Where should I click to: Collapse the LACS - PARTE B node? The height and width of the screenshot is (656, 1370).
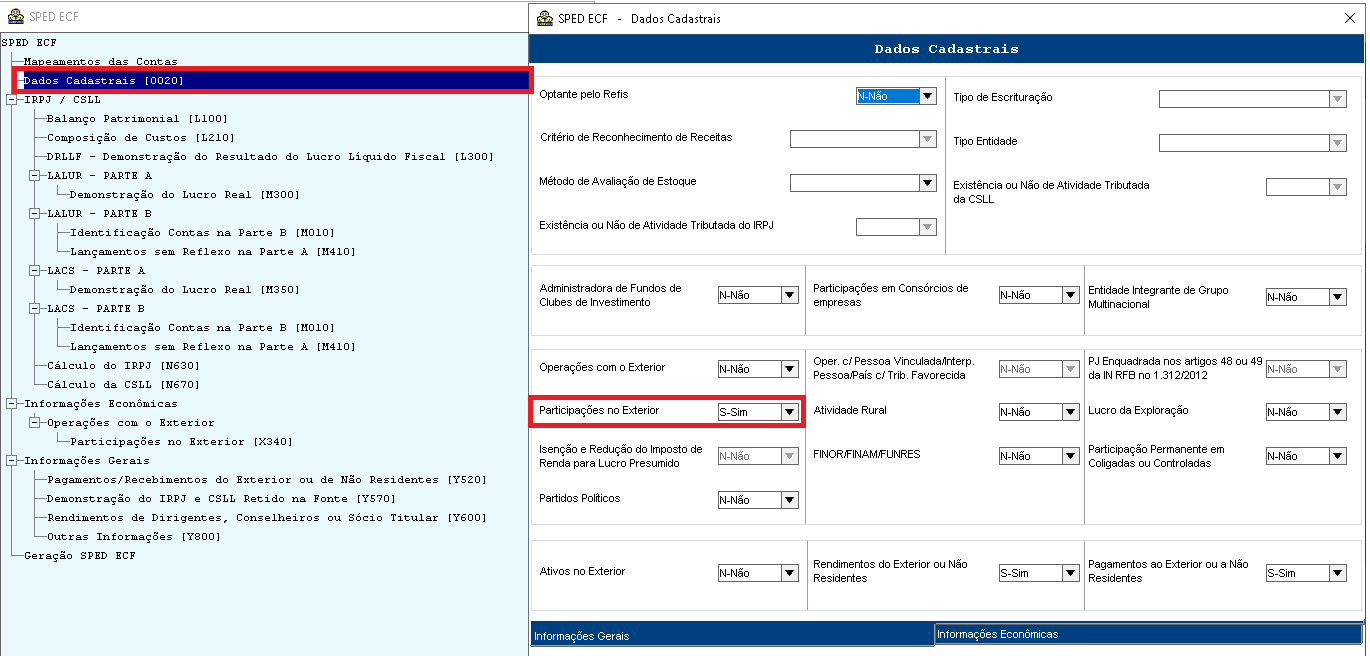click(34, 308)
